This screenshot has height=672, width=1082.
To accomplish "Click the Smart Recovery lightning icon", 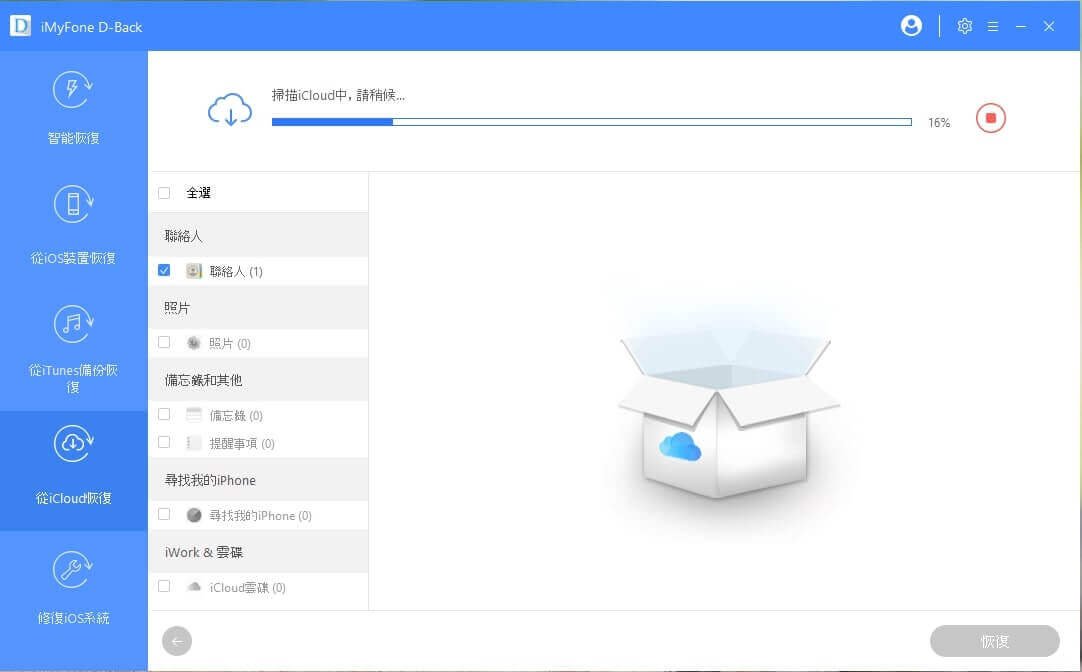I will (73, 90).
